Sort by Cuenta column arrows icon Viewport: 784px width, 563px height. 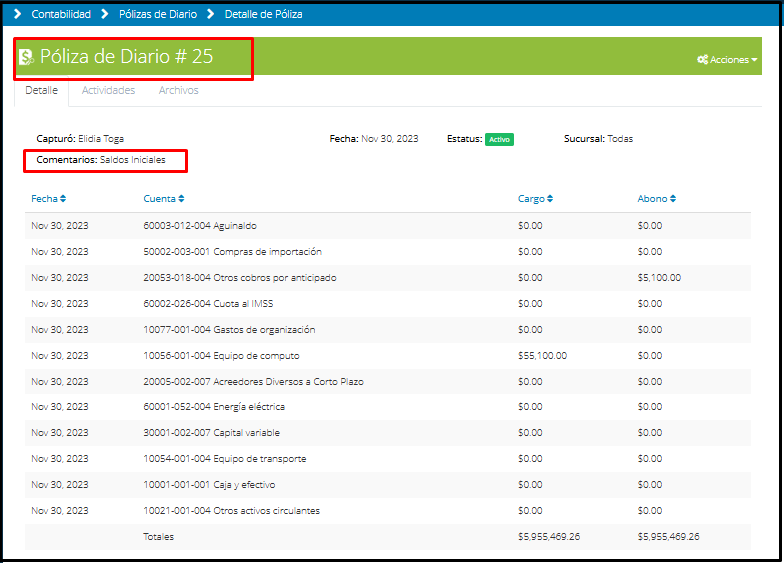181,199
